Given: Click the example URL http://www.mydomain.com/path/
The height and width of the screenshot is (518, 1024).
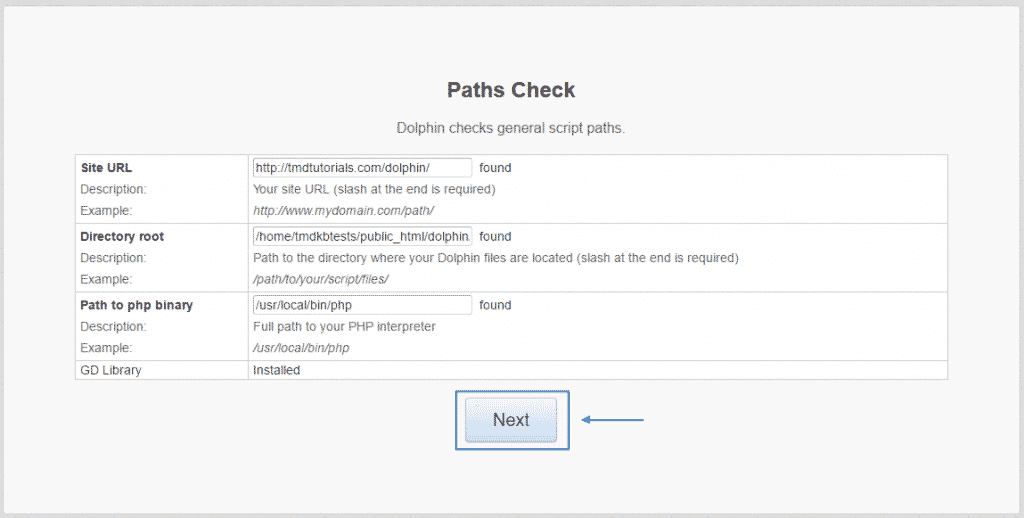Looking at the screenshot, I should (x=343, y=211).
